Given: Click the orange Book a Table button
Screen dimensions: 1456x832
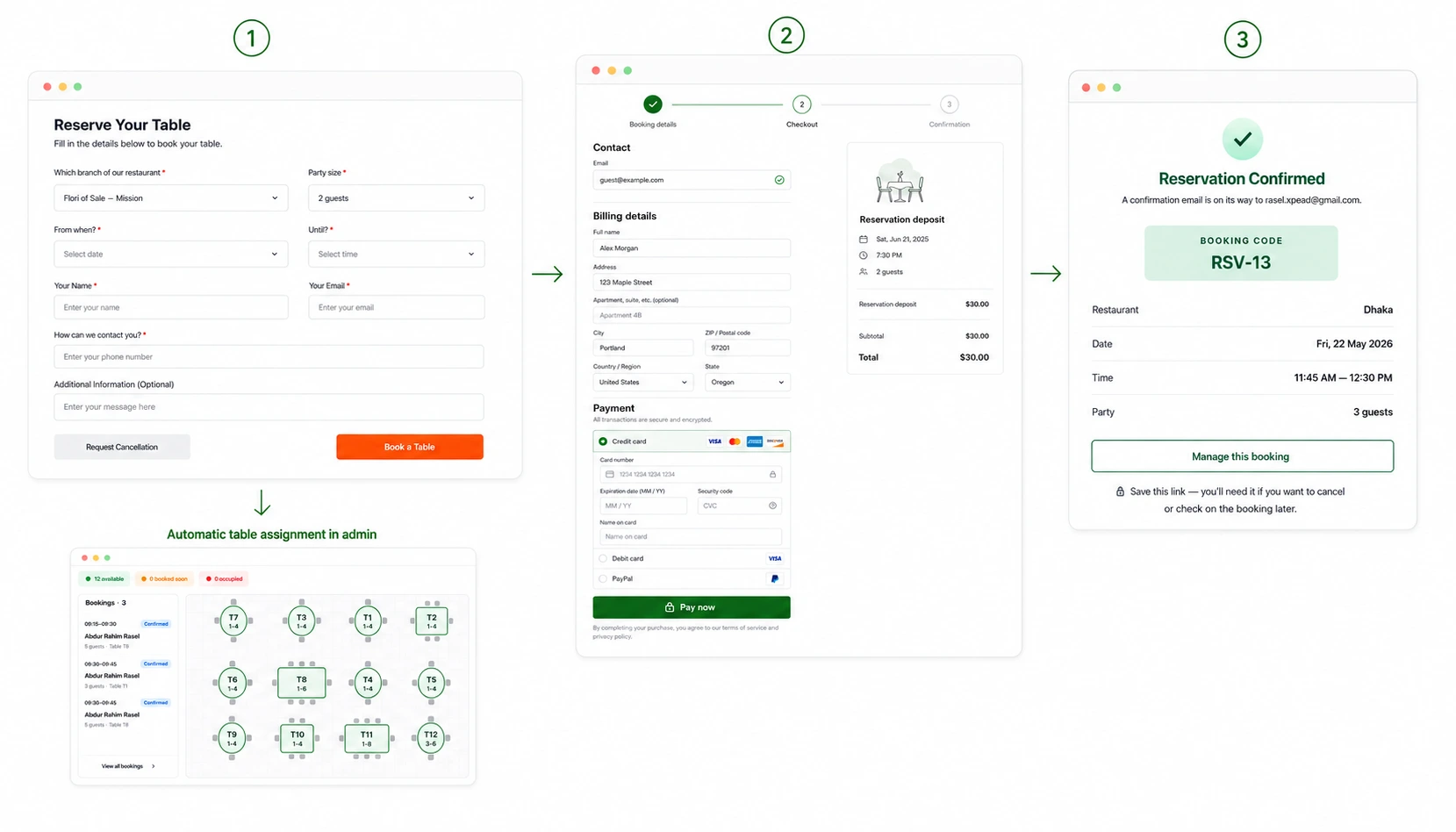Looking at the screenshot, I should click(410, 447).
